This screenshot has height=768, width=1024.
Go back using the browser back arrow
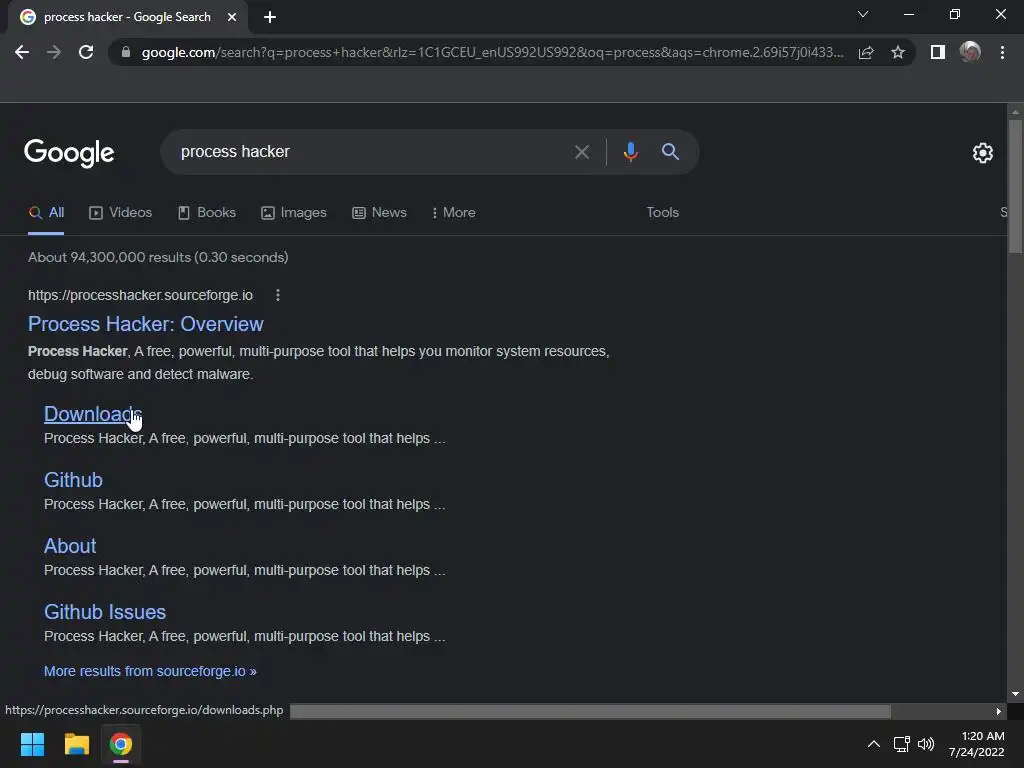tap(22, 52)
